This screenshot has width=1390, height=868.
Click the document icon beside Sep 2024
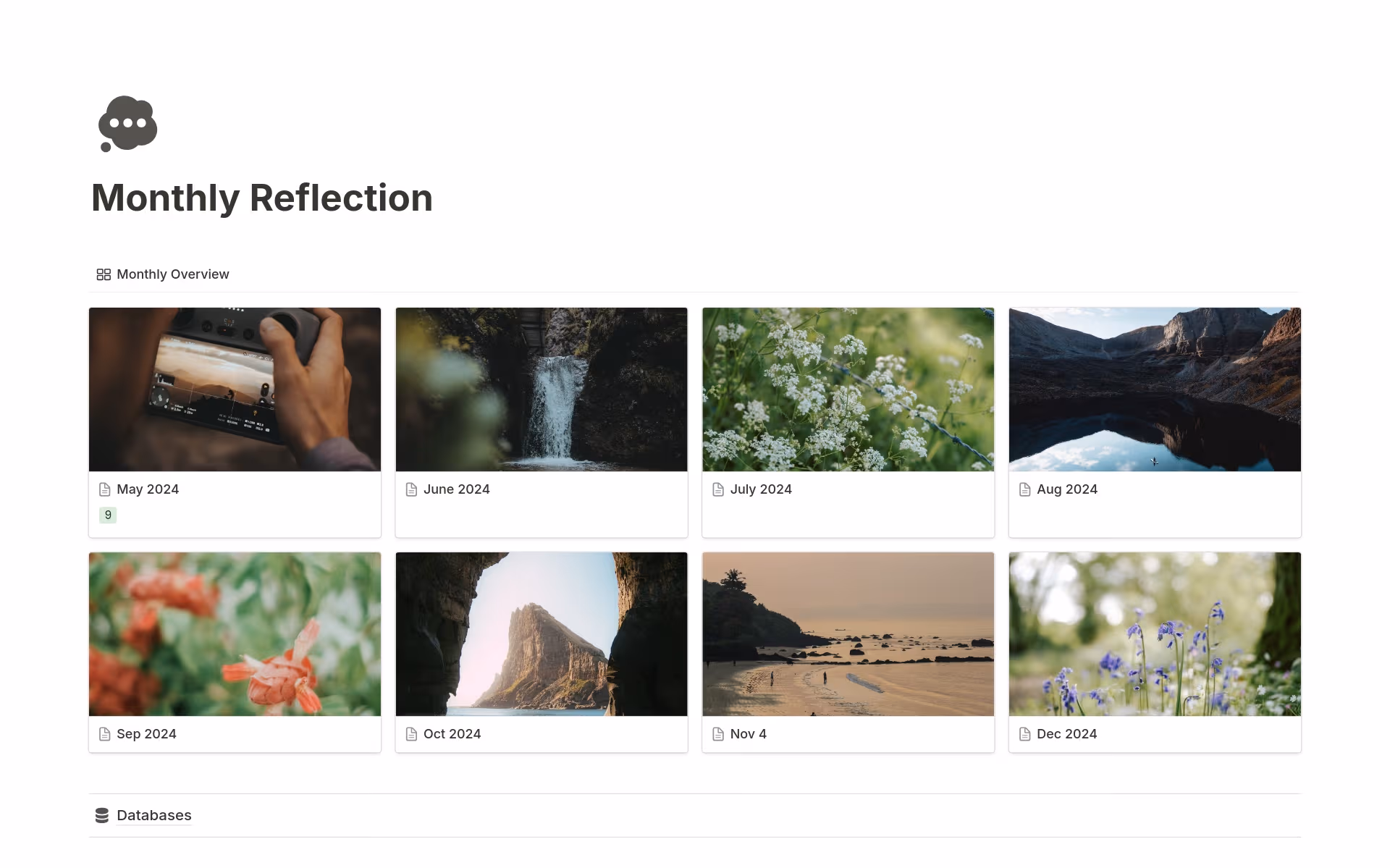coord(105,734)
